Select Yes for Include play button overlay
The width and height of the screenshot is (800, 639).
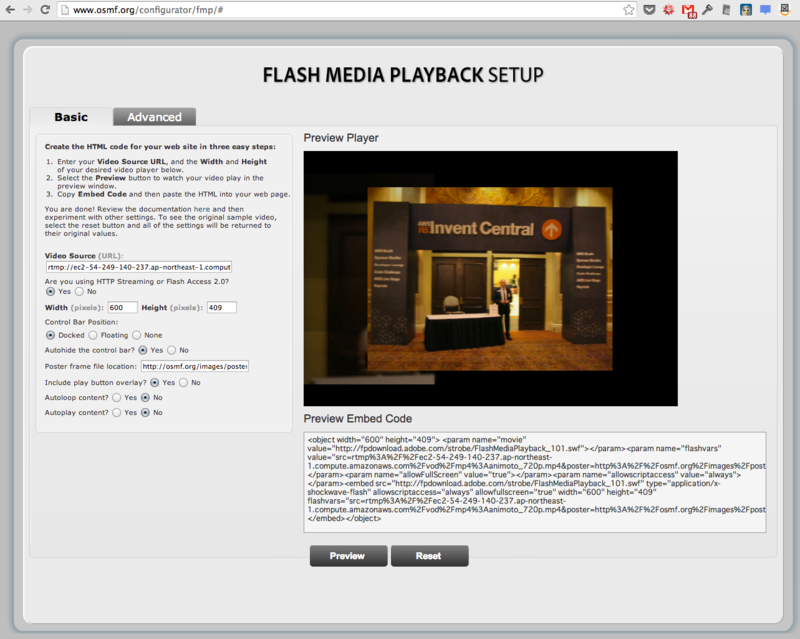coord(155,383)
